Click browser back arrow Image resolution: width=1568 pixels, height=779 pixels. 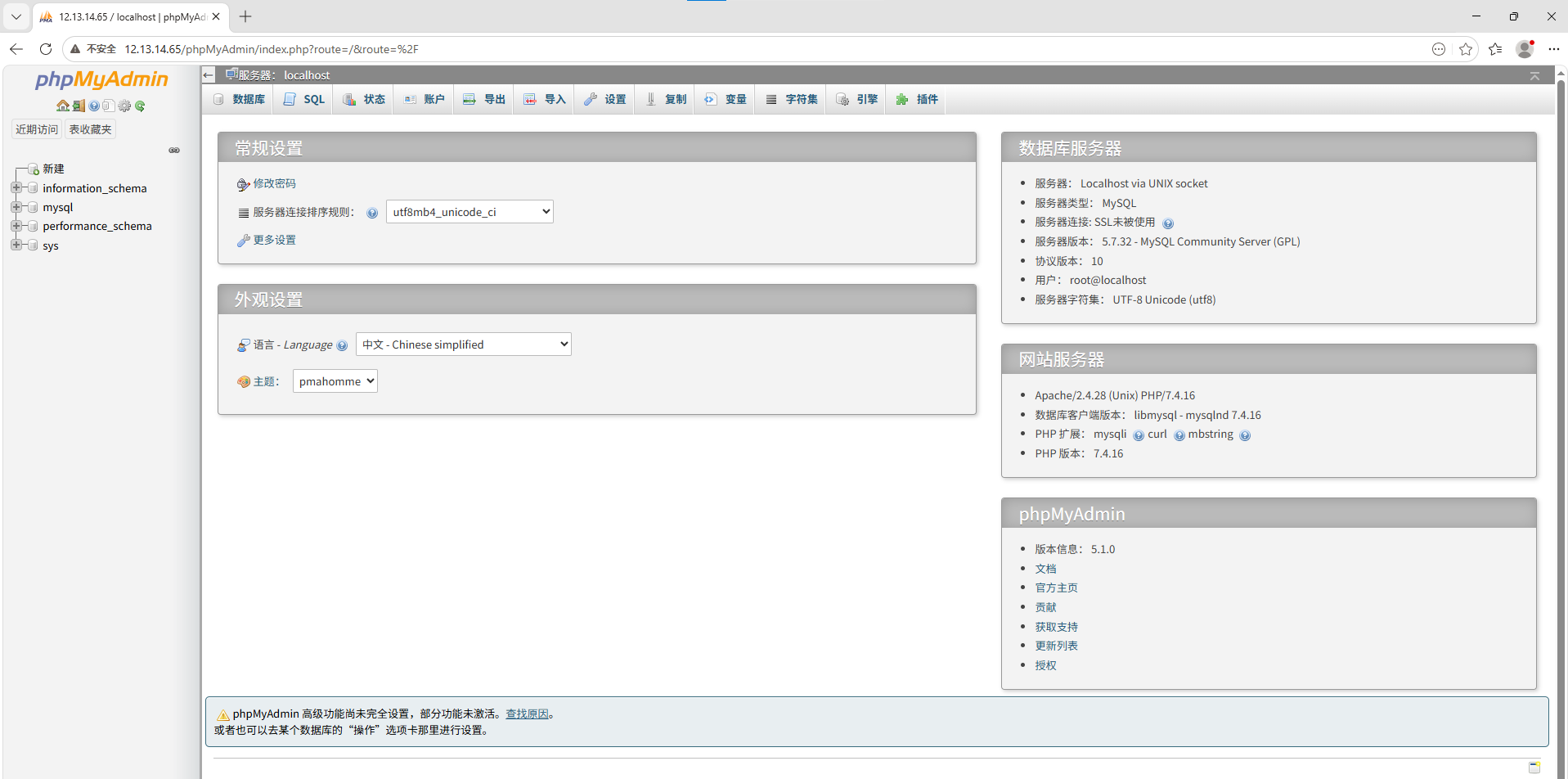tap(16, 49)
